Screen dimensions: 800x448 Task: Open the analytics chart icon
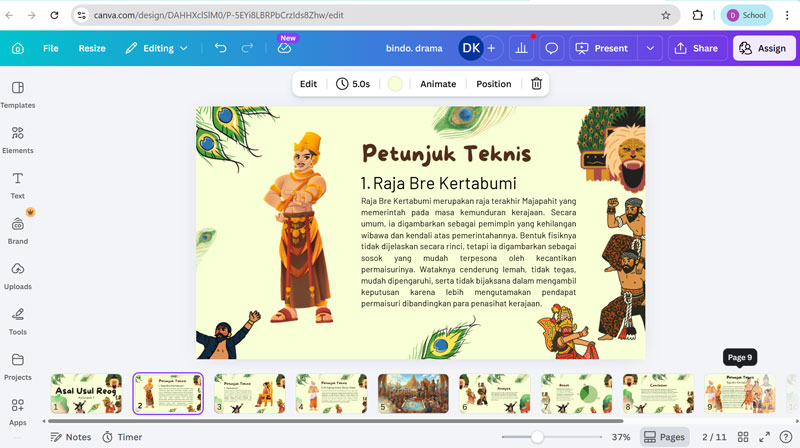[521, 48]
